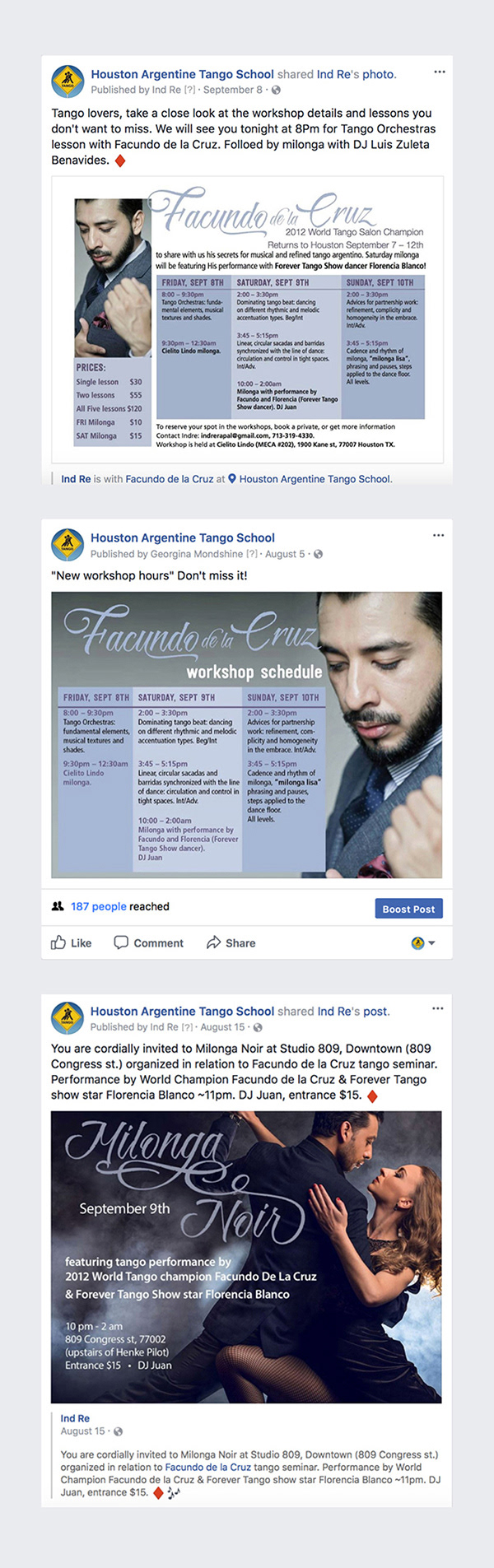This screenshot has width=494, height=1568.
Task: Click the August 5 post timestamp
Action: tap(285, 554)
